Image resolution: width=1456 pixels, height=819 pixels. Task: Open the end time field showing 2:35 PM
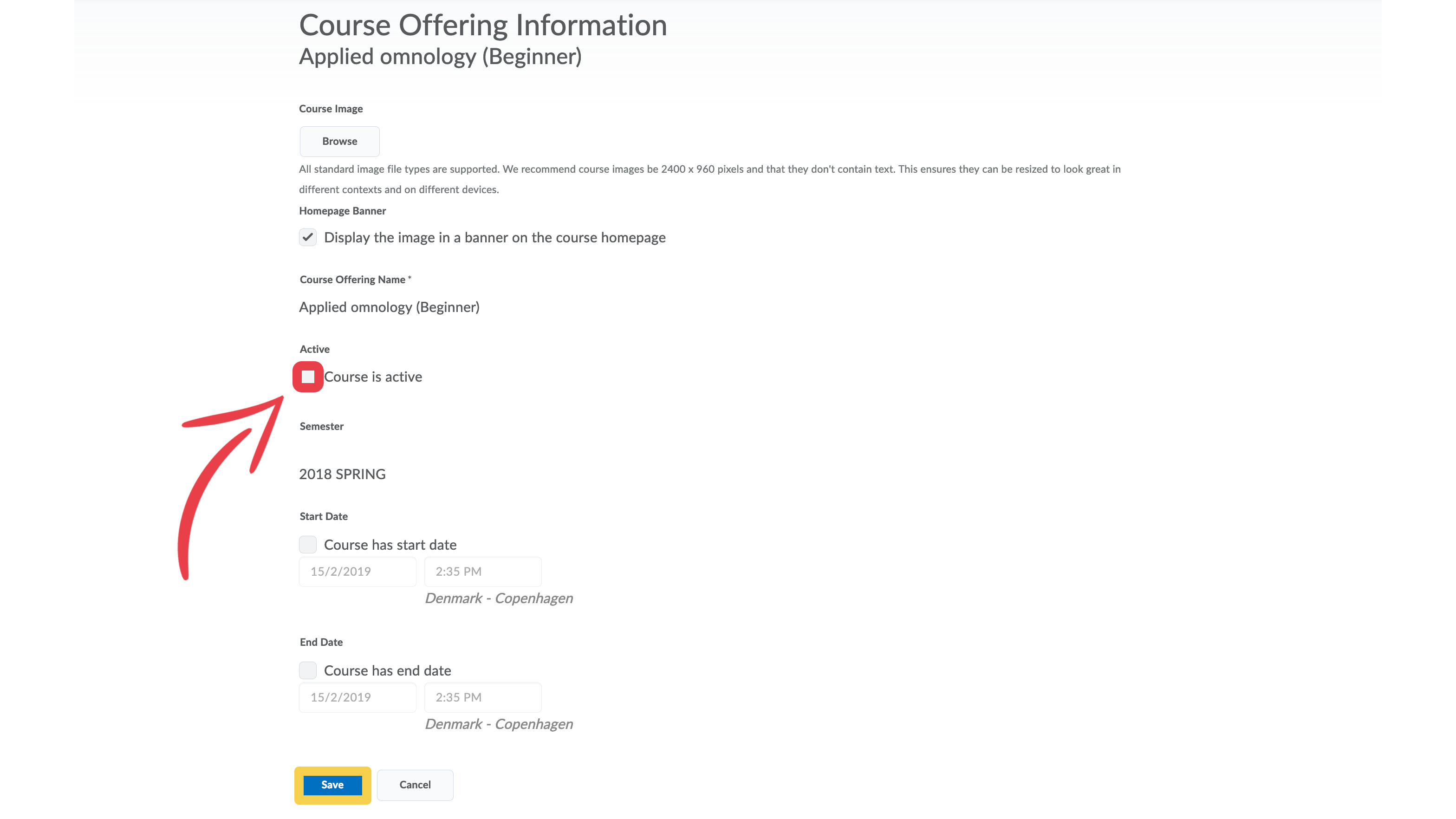point(483,697)
